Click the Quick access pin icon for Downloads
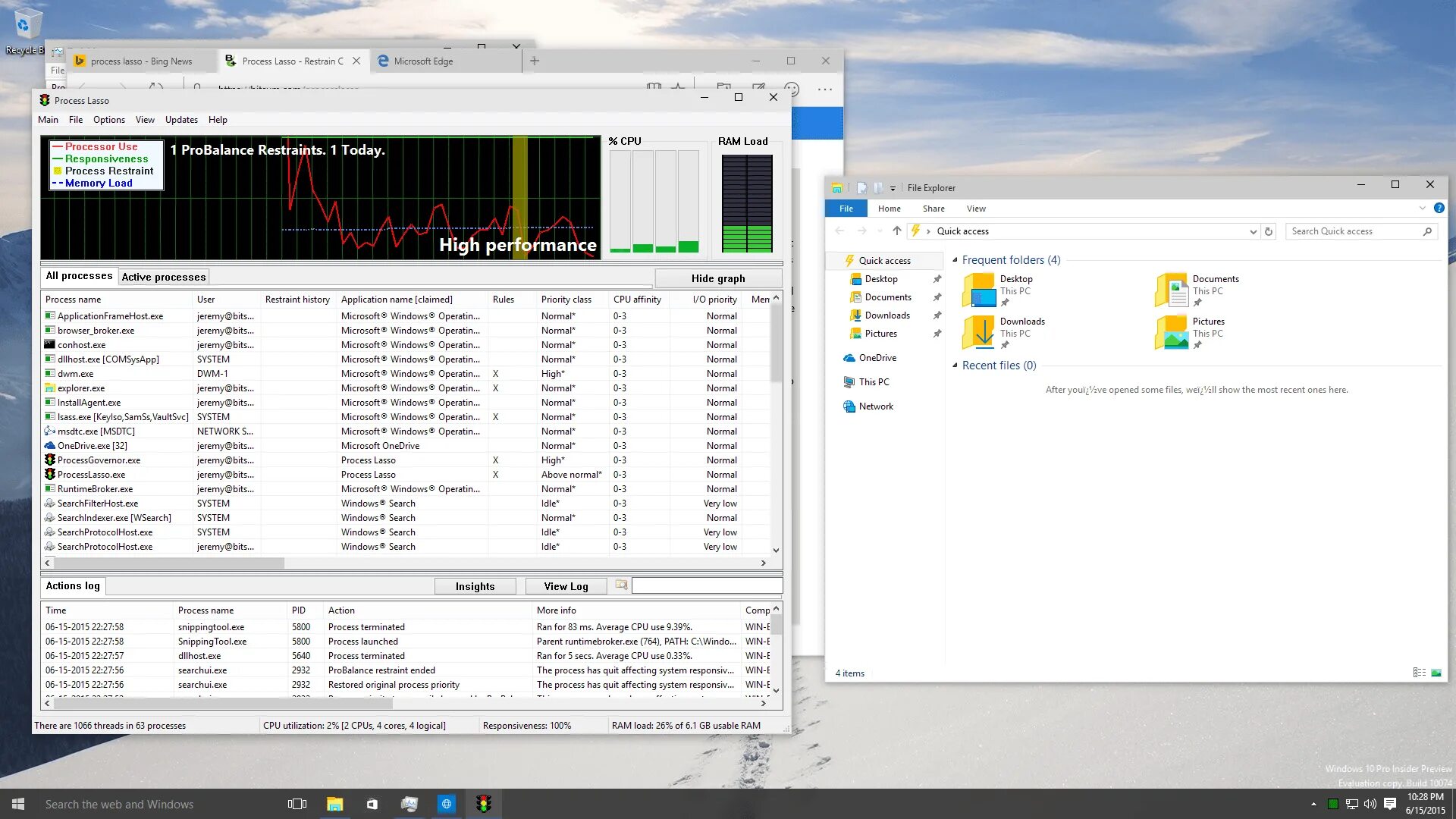The width and height of the screenshot is (1456, 819). pos(938,315)
